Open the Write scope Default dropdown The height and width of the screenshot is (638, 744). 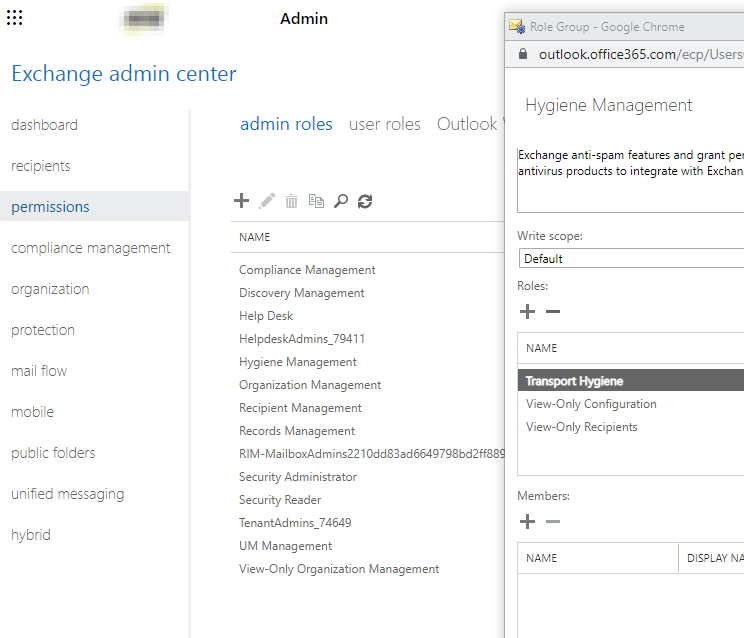631,259
